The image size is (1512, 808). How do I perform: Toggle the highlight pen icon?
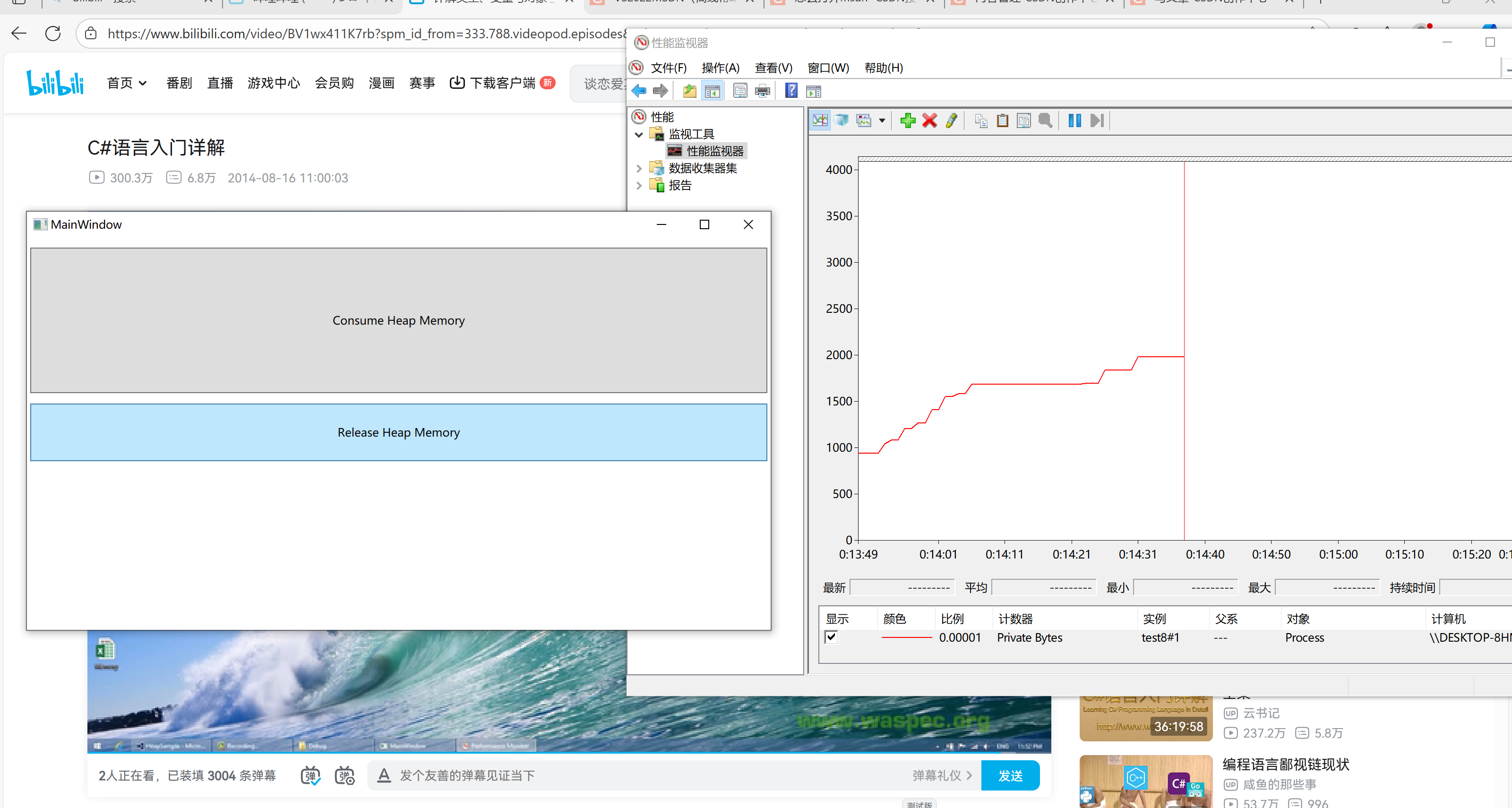pos(952,121)
